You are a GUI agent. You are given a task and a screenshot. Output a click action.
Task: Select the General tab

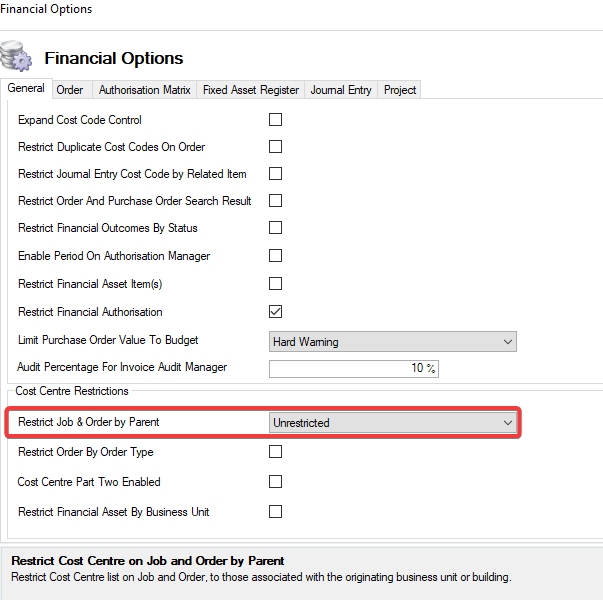click(26, 89)
